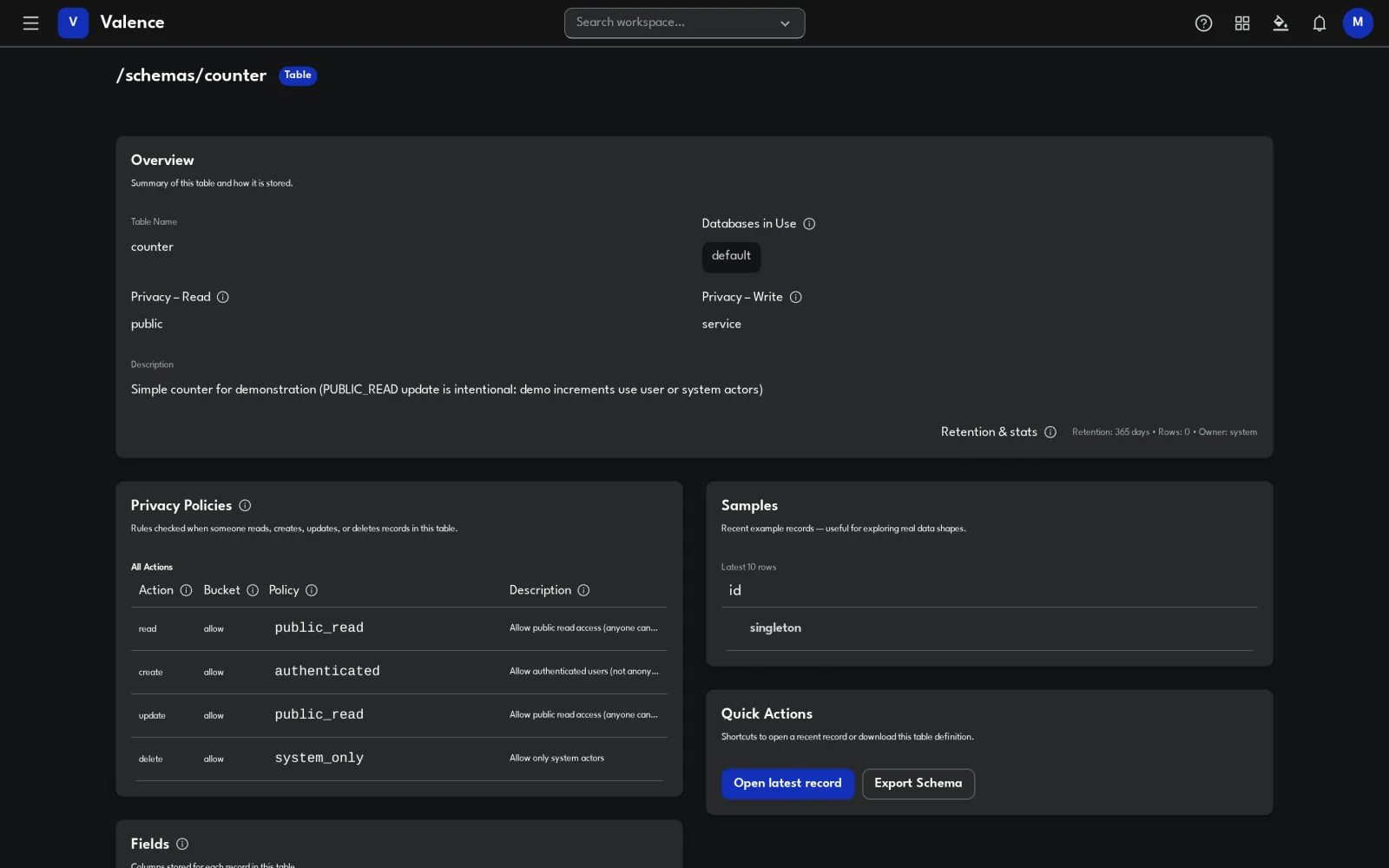Show info for Policy column header
This screenshot has height=868, width=1389.
point(312,590)
